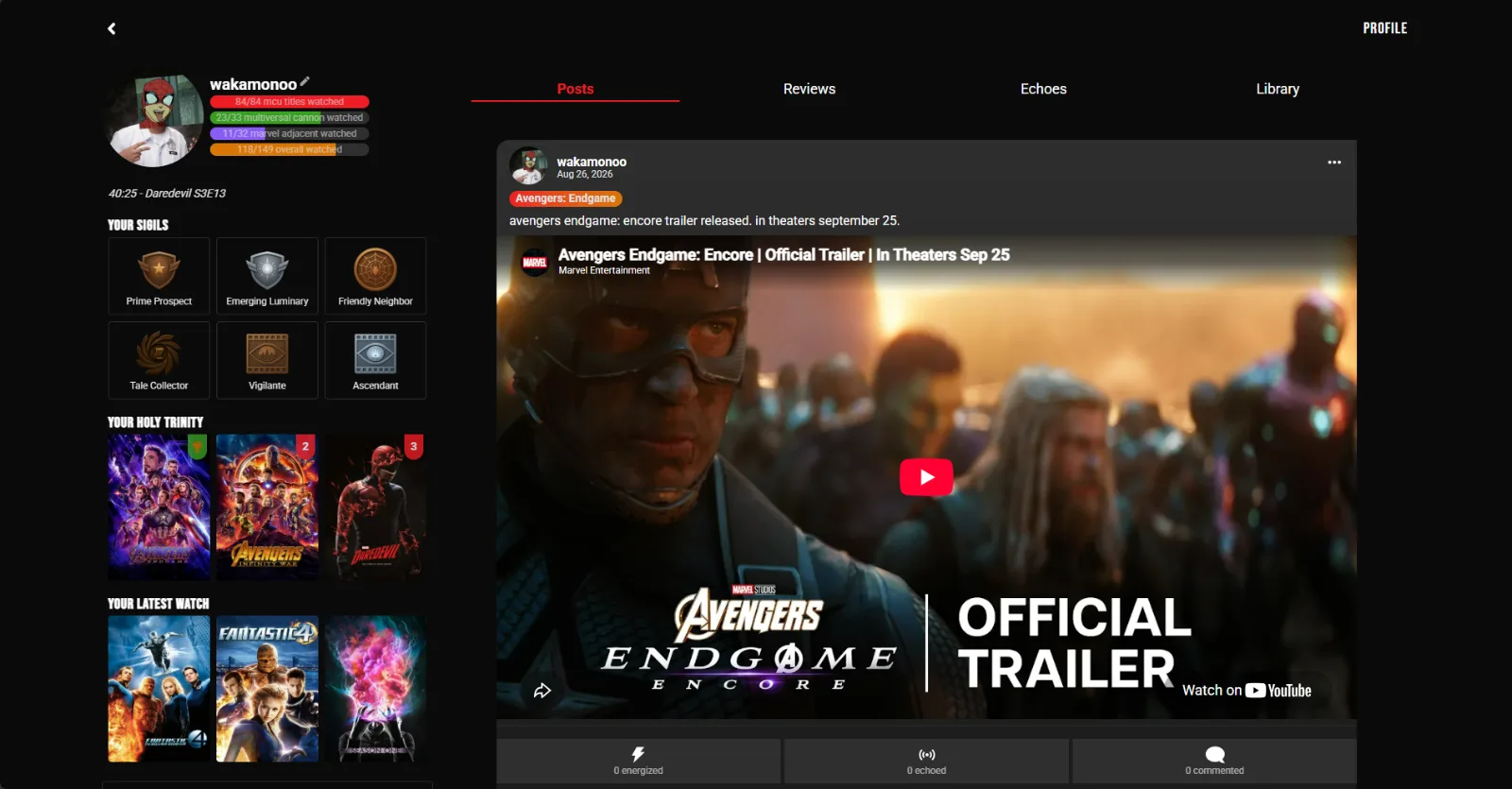Open the Tale Collector sigil
The image size is (1512, 789).
pos(159,360)
